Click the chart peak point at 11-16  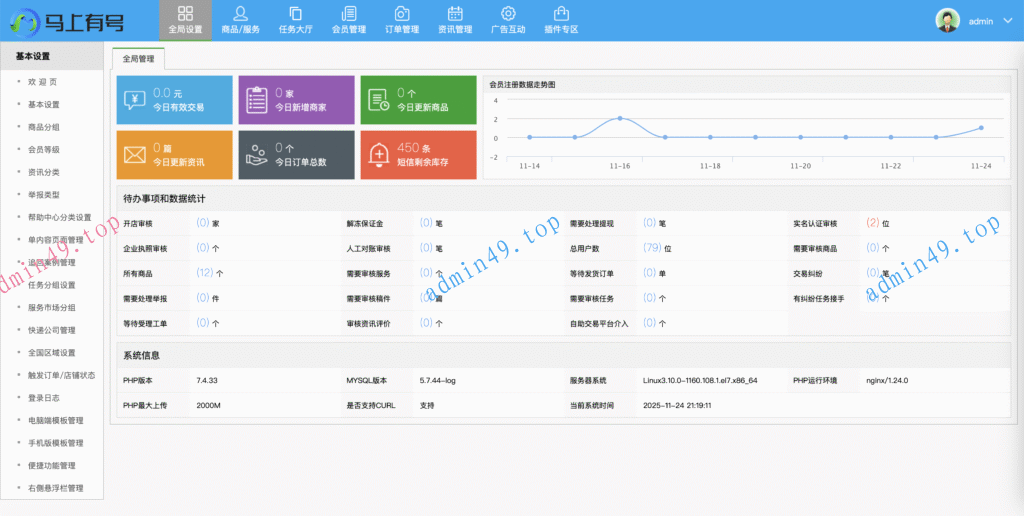click(620, 118)
